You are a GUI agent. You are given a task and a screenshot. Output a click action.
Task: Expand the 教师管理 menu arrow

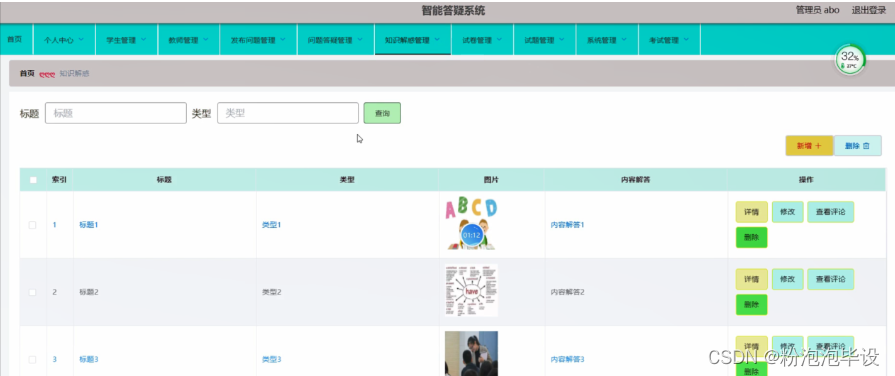coord(205,40)
